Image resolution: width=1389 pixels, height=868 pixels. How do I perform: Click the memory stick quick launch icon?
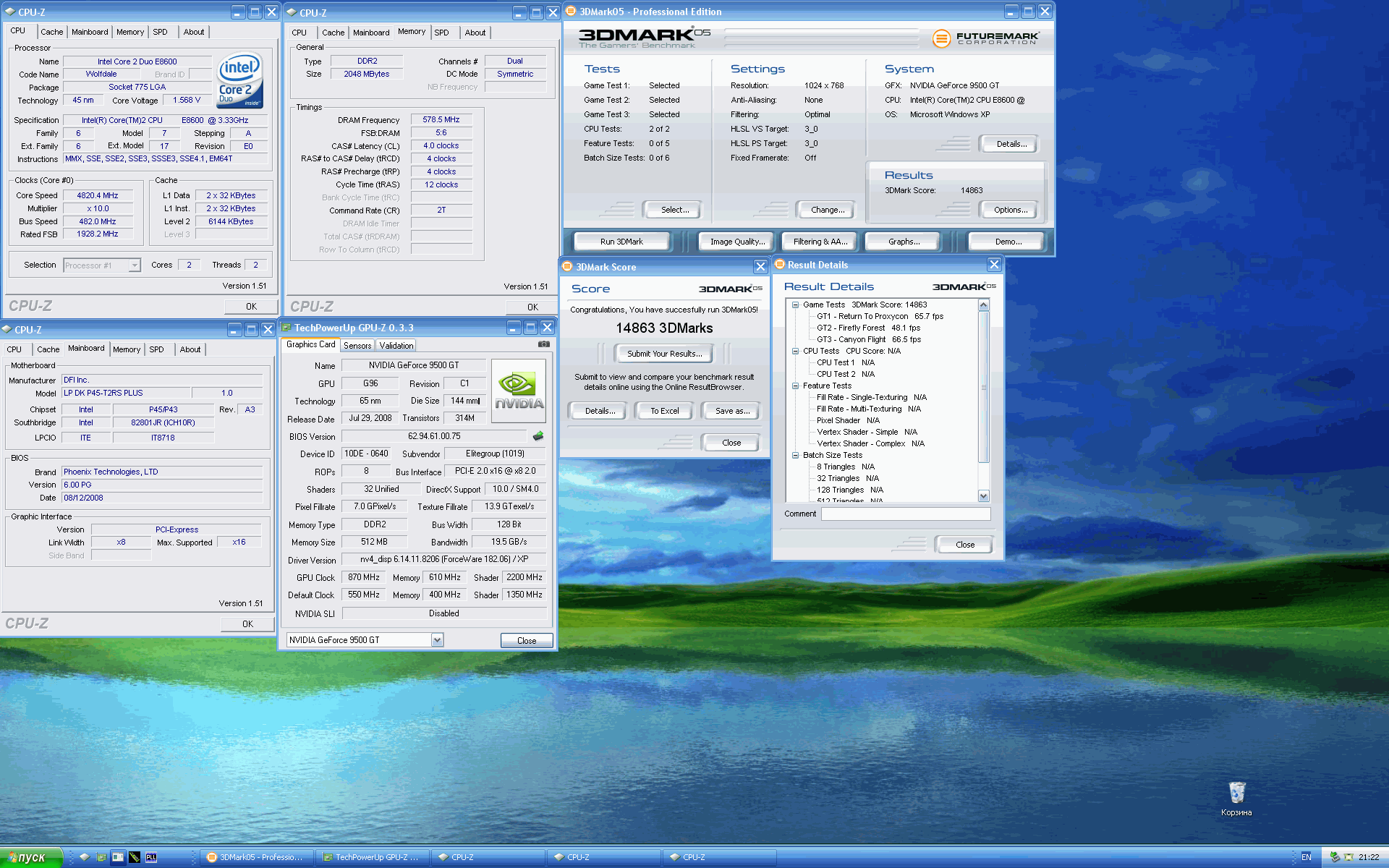point(135,857)
